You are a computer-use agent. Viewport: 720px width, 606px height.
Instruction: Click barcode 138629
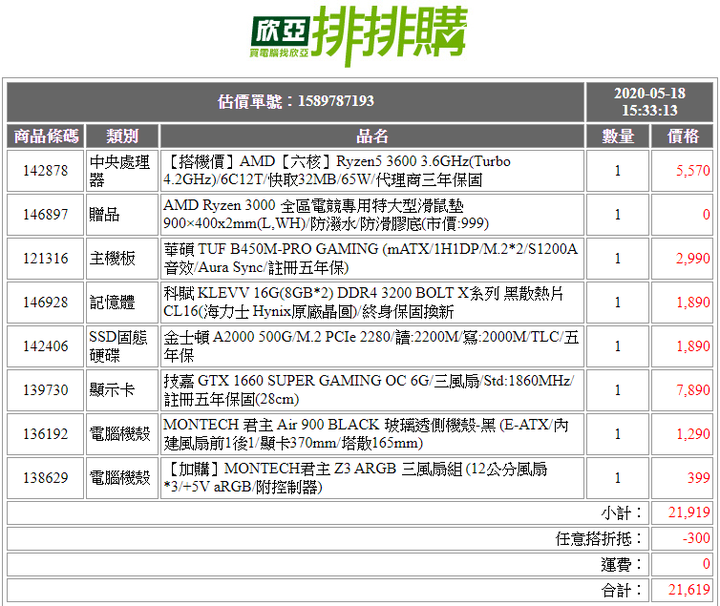pyautogui.click(x=46, y=478)
